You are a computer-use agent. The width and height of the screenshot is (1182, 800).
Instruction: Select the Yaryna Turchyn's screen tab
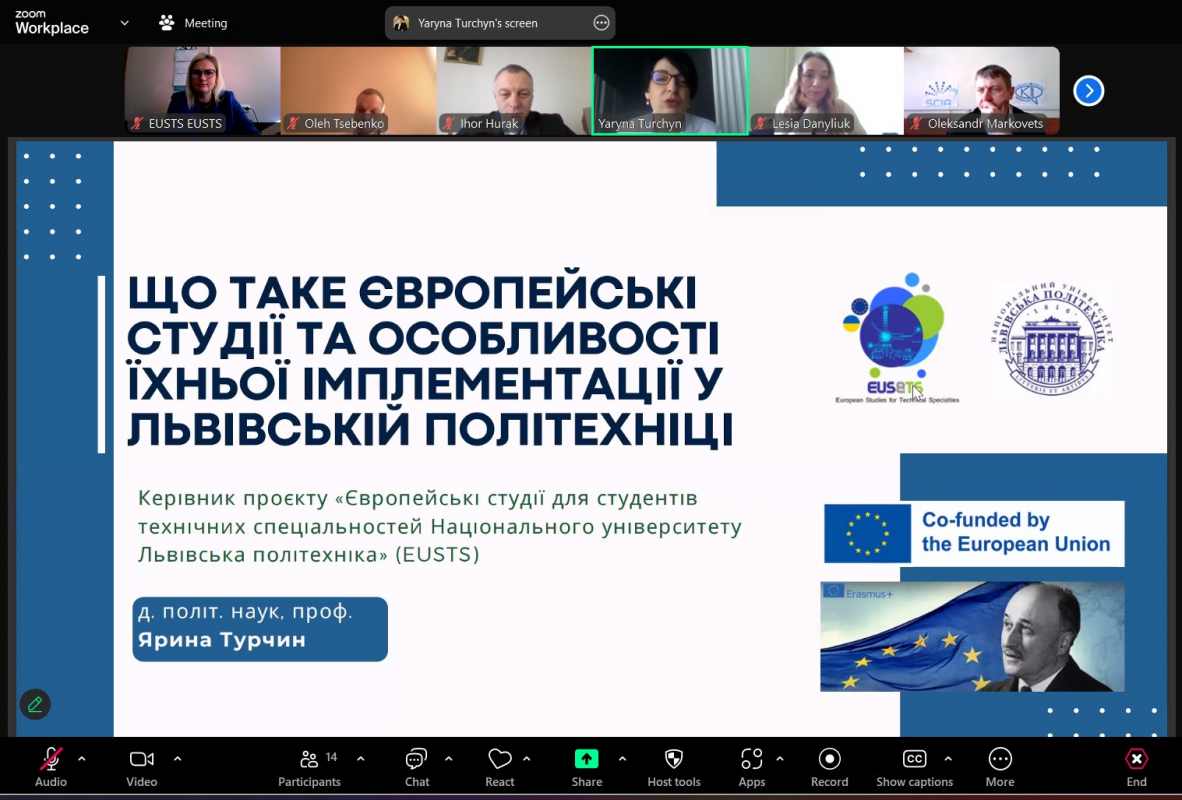(x=490, y=22)
